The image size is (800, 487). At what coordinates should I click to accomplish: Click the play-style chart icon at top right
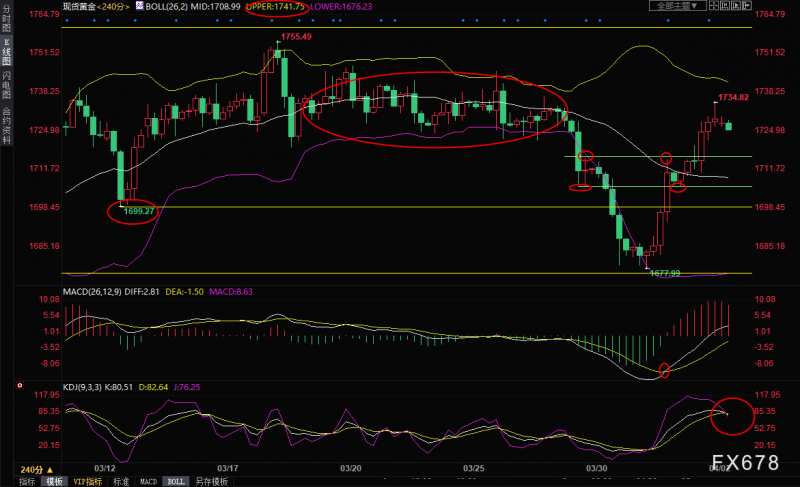[736, 6]
